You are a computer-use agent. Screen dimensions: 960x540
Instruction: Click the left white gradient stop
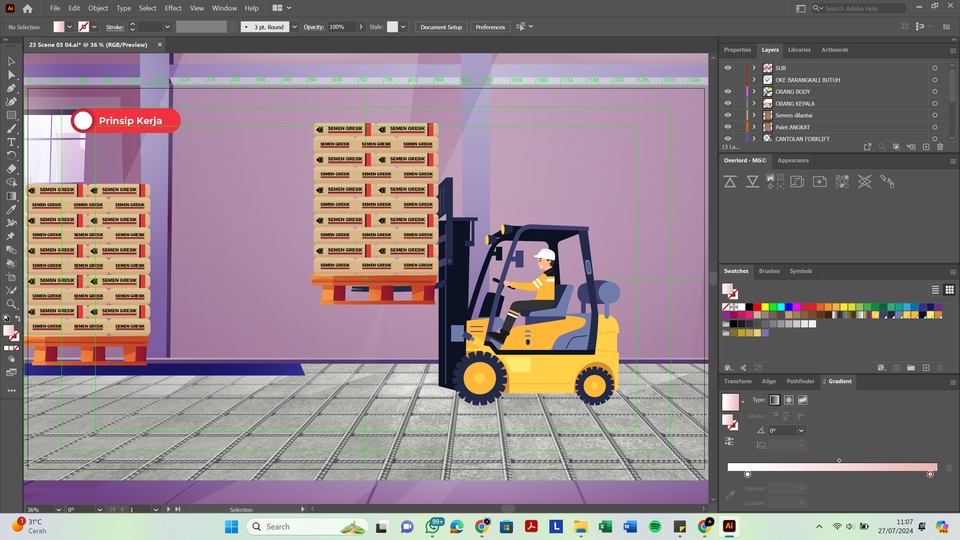748,474
